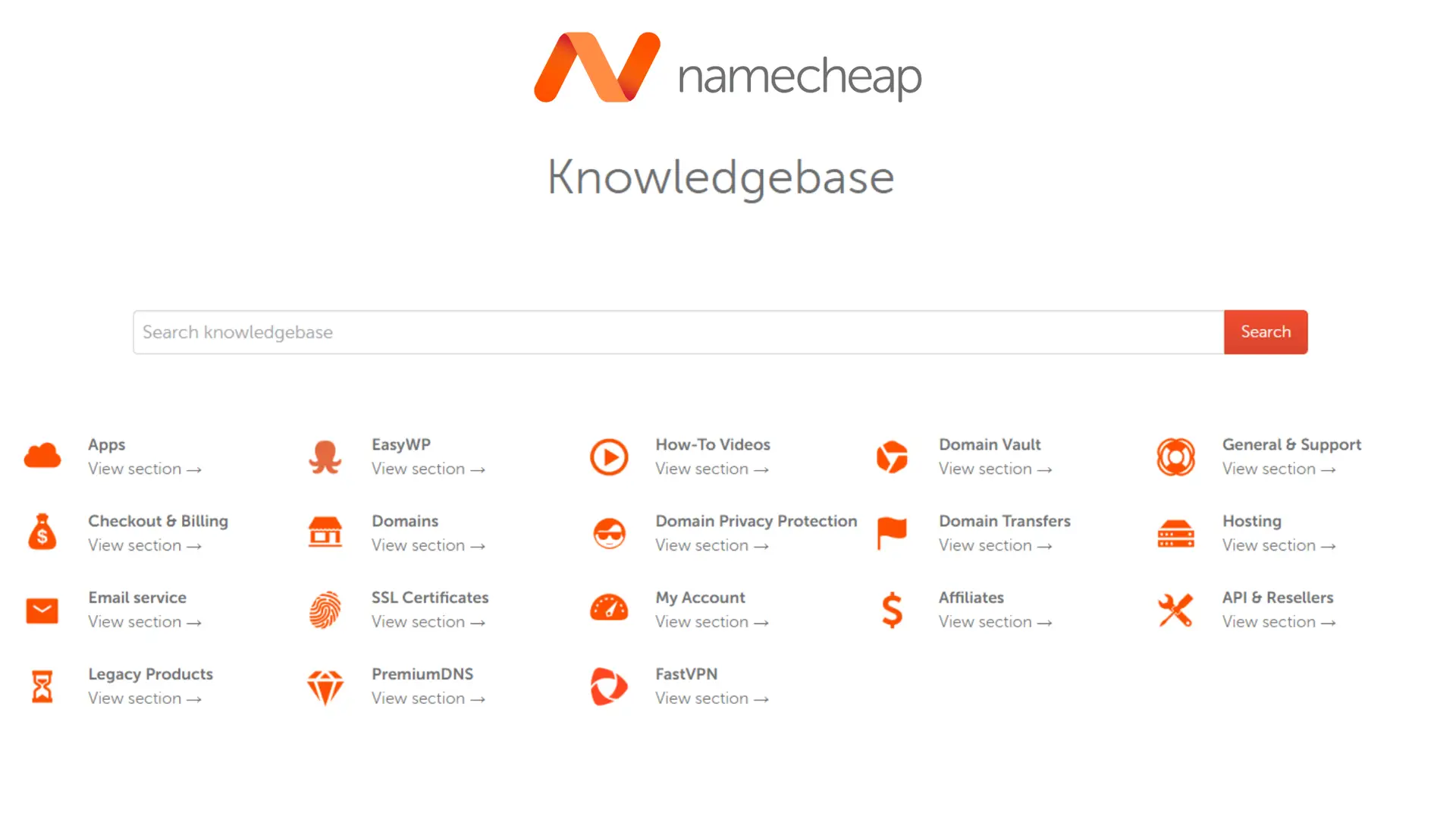The height and width of the screenshot is (819, 1456).
Task: Open the Domain Transfers title link
Action: click(1005, 521)
